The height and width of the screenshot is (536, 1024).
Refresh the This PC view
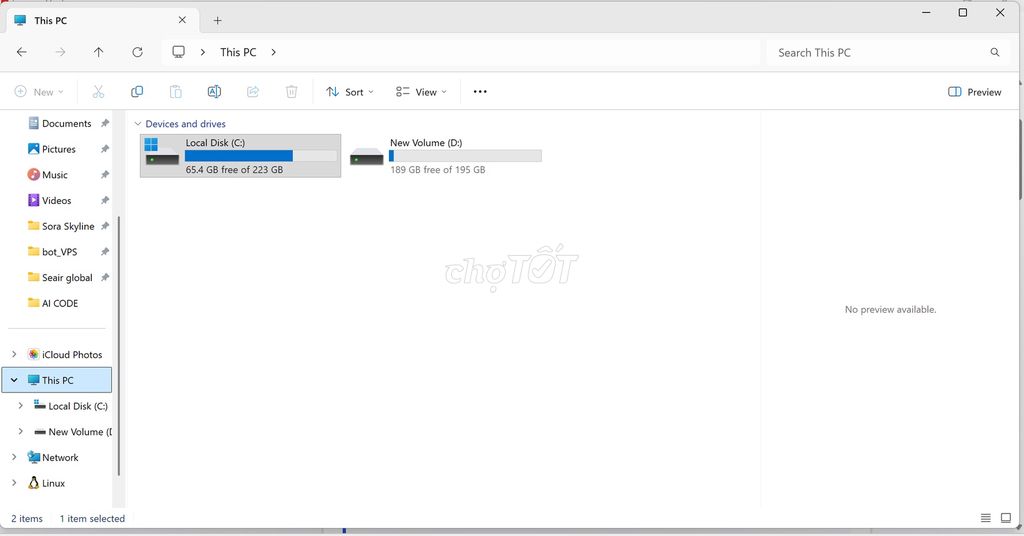137,52
